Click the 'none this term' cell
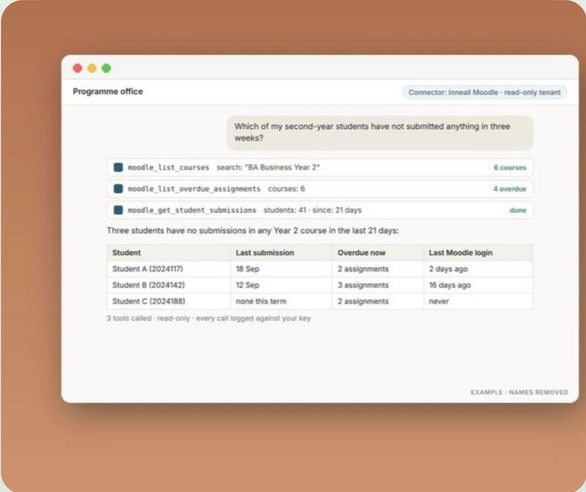The width and height of the screenshot is (586, 492). (281, 301)
